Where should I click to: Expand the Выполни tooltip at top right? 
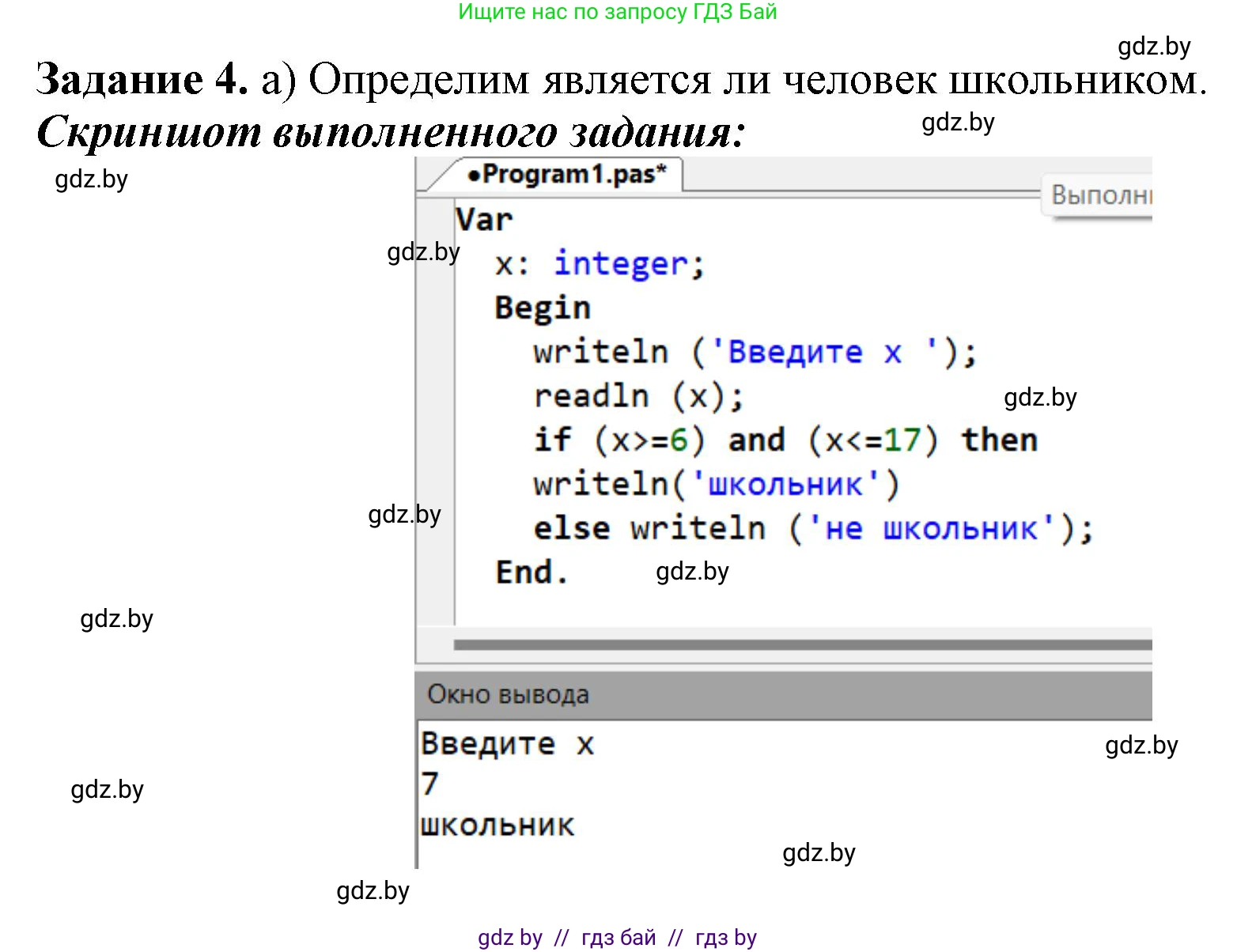click(x=1101, y=195)
